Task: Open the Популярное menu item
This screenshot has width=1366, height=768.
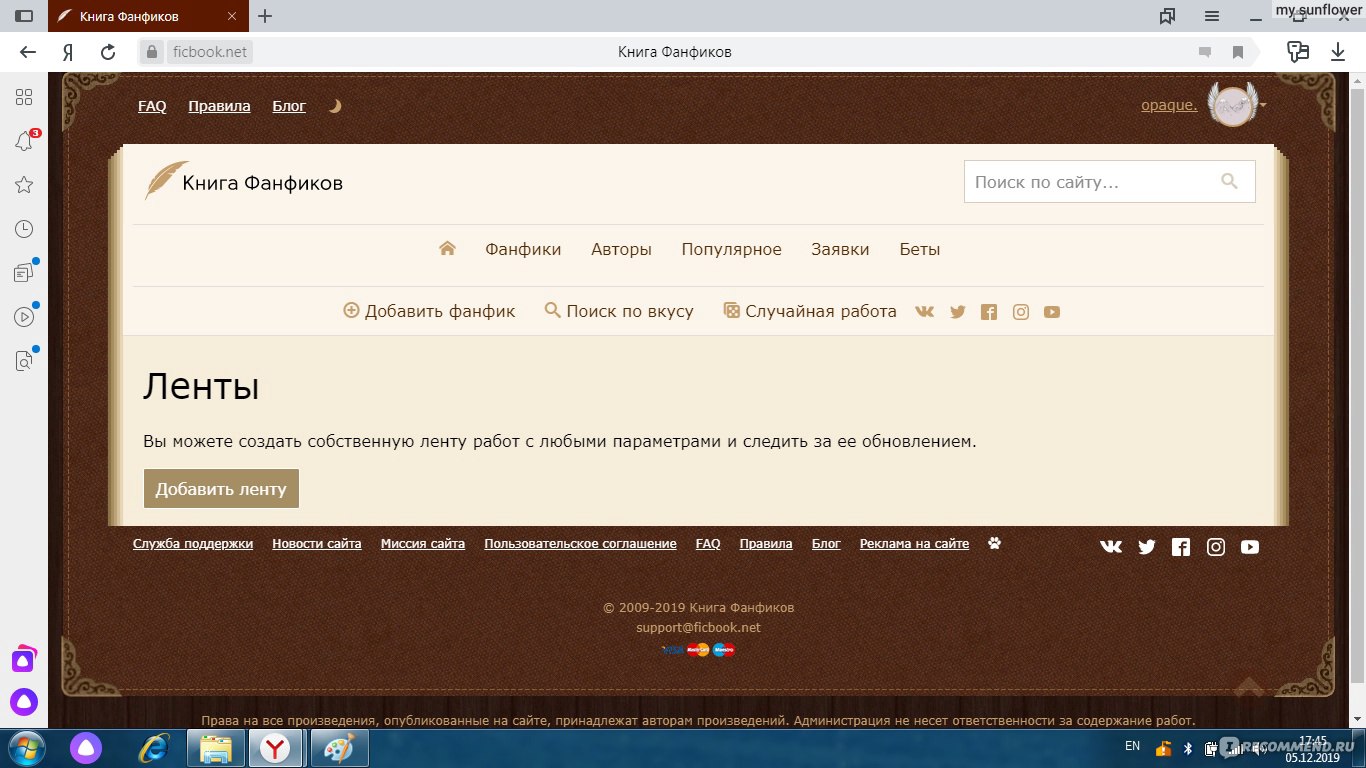Action: click(x=731, y=250)
